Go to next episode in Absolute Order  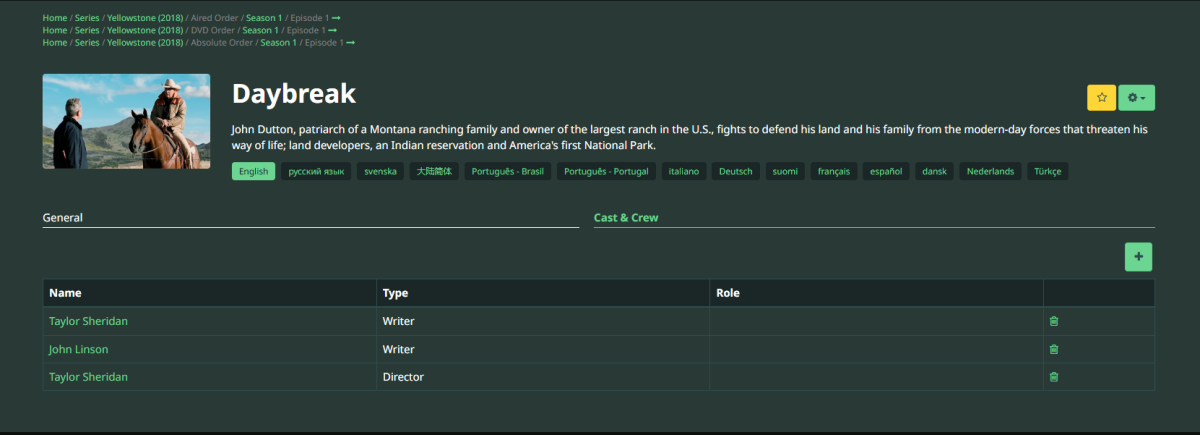tap(350, 42)
